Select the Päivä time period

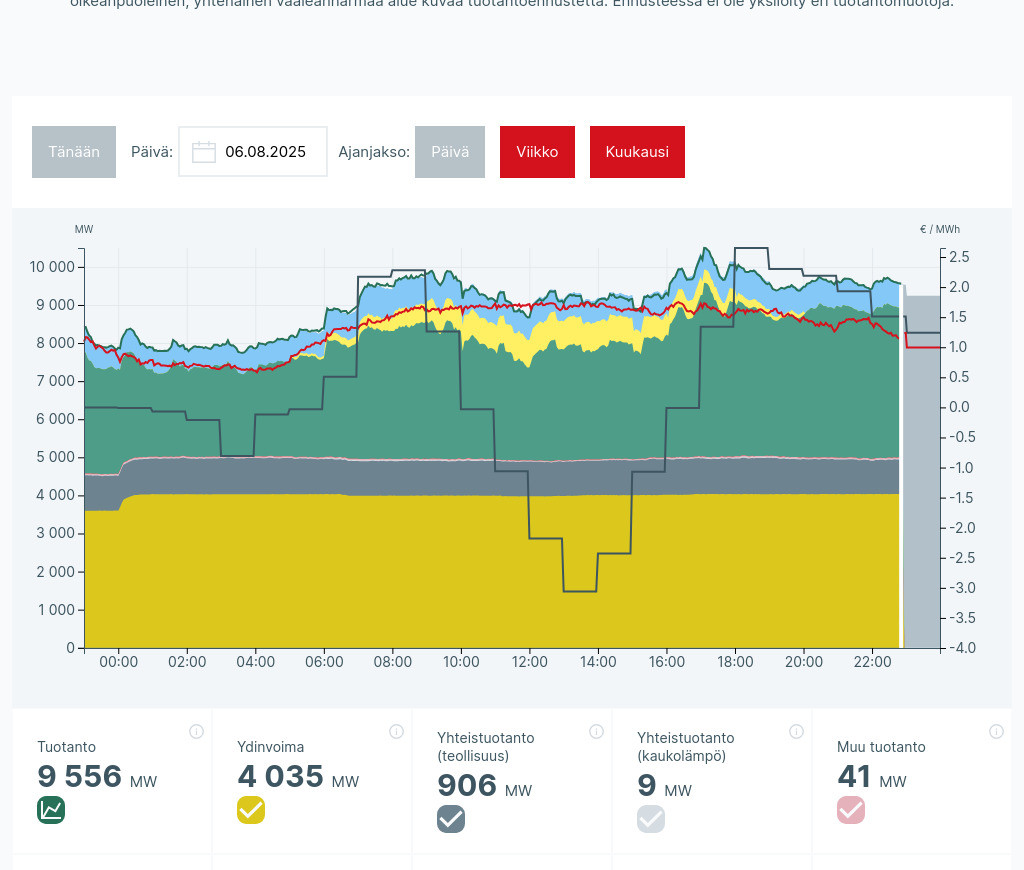pyautogui.click(x=450, y=152)
